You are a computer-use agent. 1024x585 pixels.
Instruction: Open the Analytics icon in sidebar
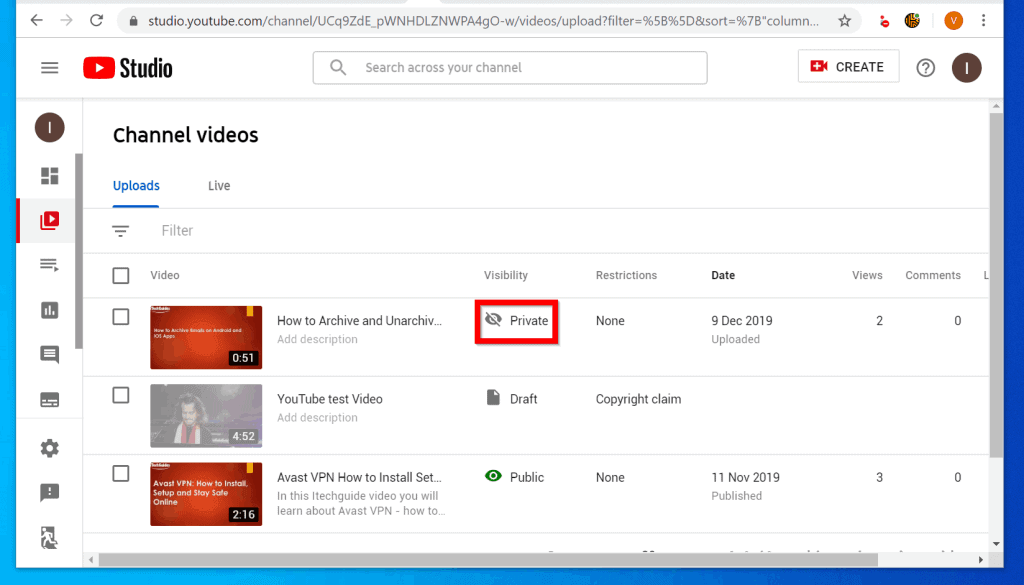click(49, 310)
